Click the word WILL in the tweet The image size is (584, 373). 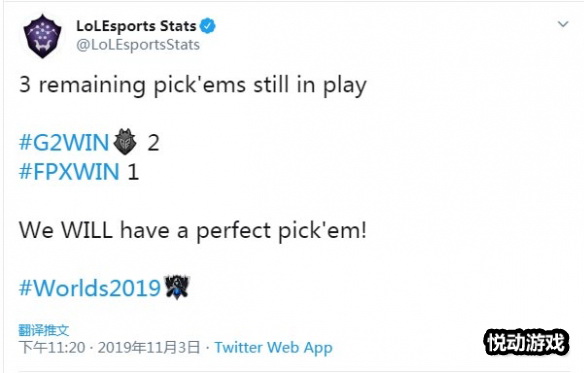coord(87,230)
